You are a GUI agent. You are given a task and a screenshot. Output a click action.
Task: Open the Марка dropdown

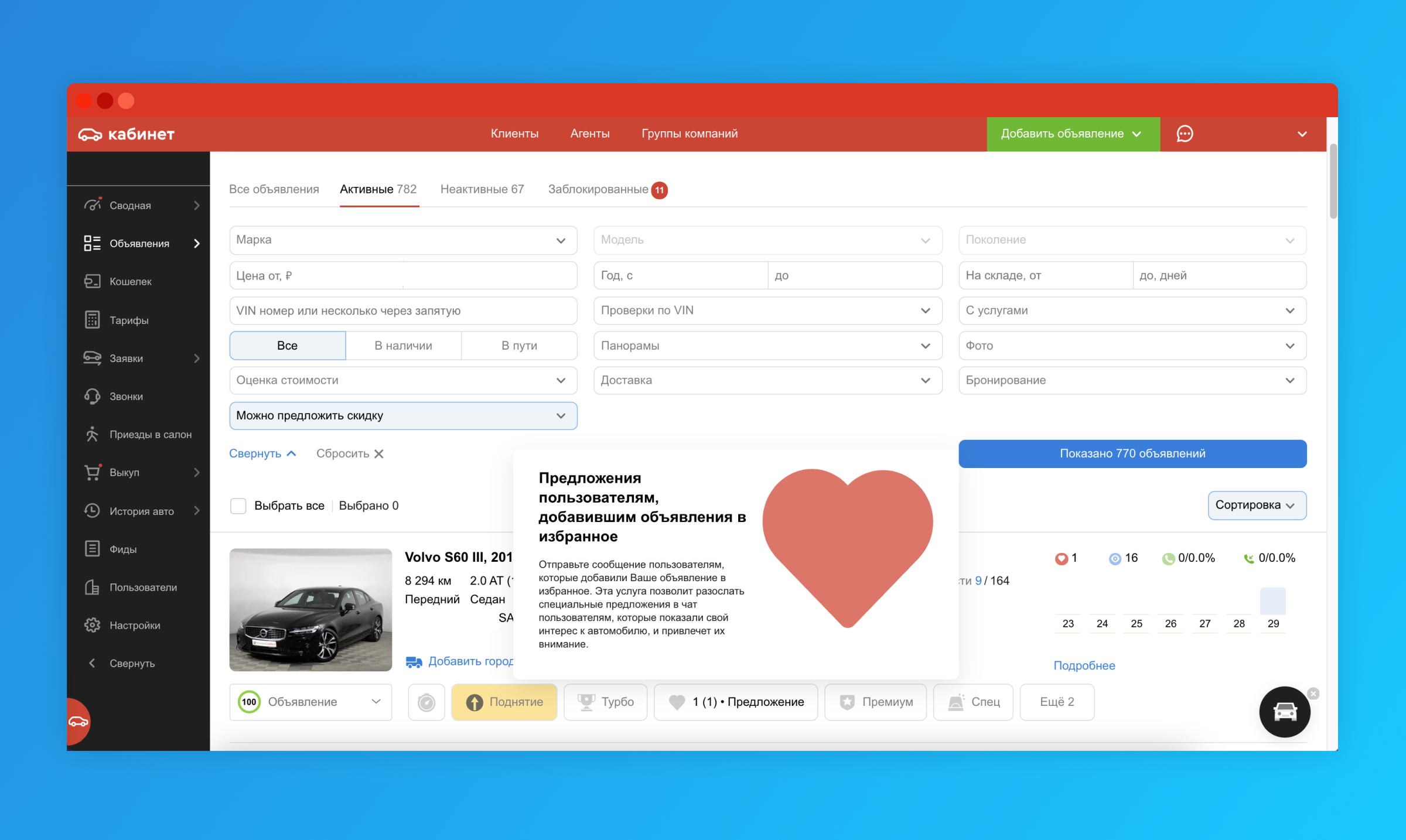(x=403, y=240)
